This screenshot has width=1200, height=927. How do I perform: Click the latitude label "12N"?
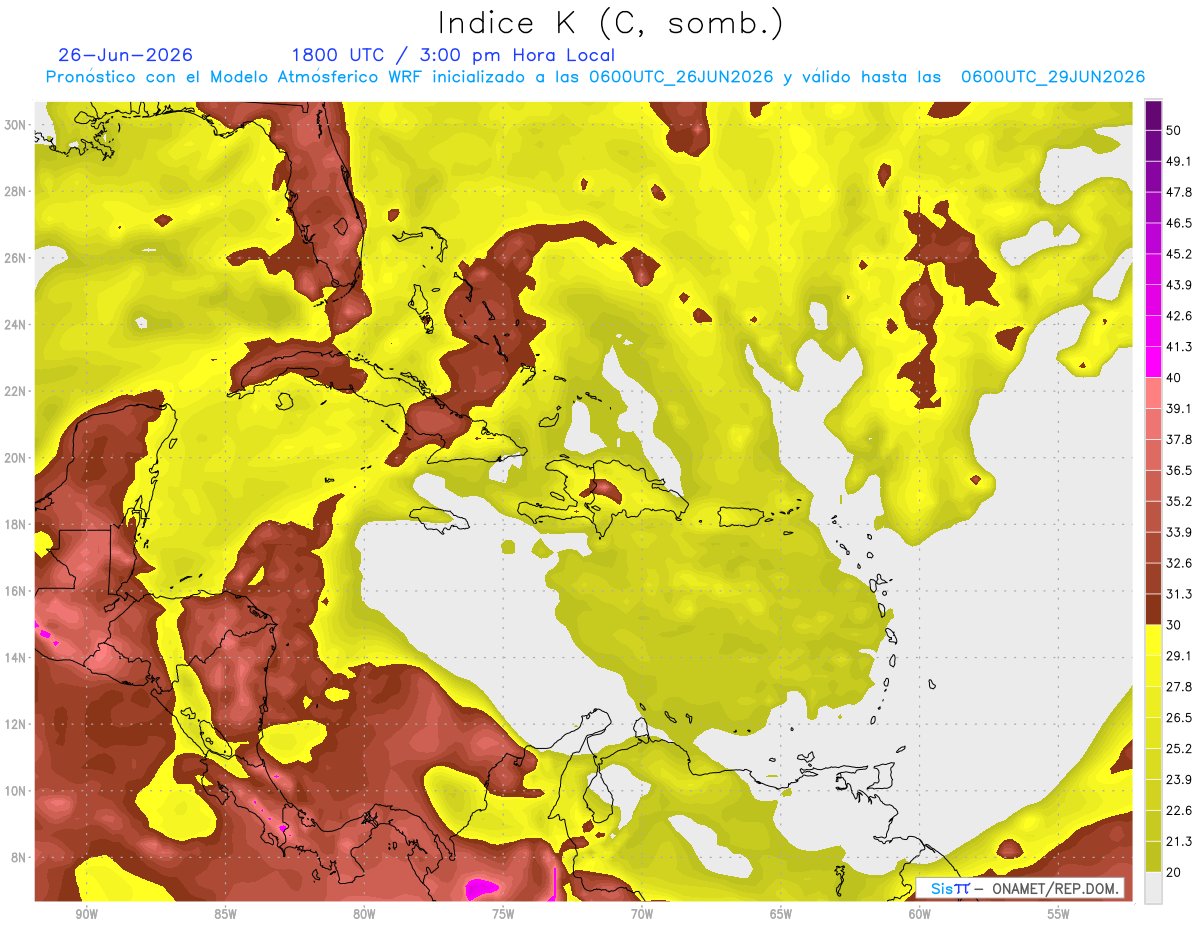click(15, 724)
